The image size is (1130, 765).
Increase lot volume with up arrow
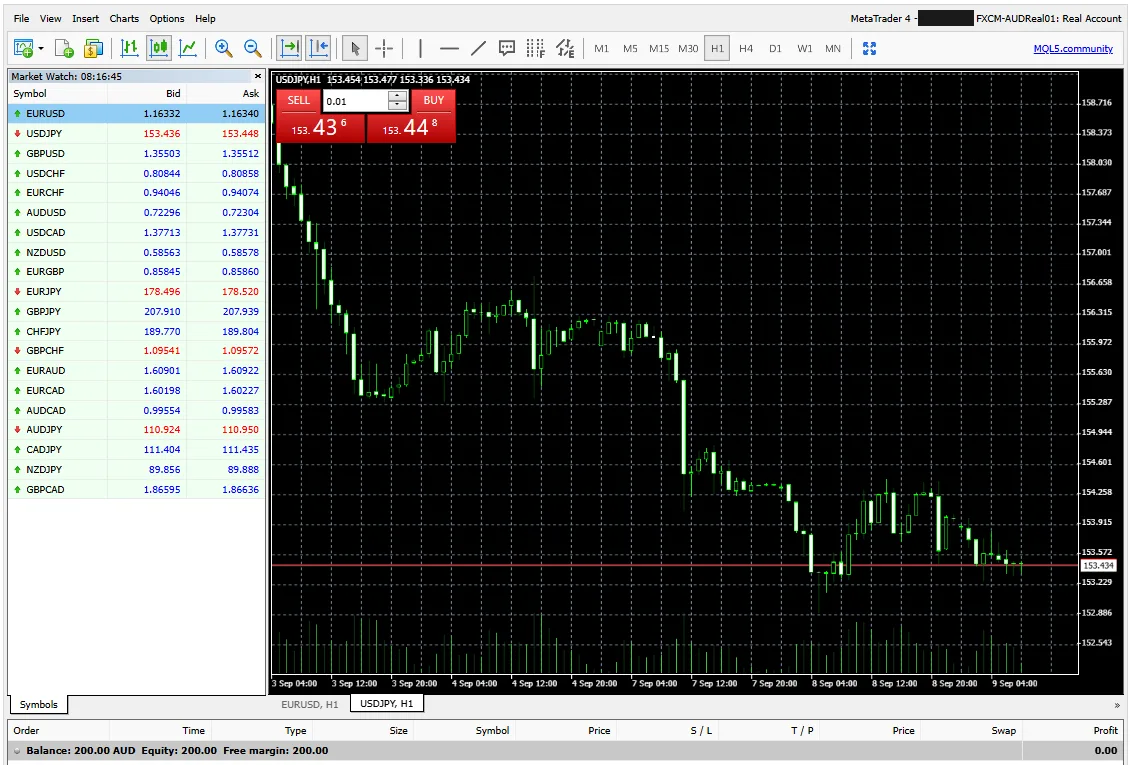(x=398, y=96)
